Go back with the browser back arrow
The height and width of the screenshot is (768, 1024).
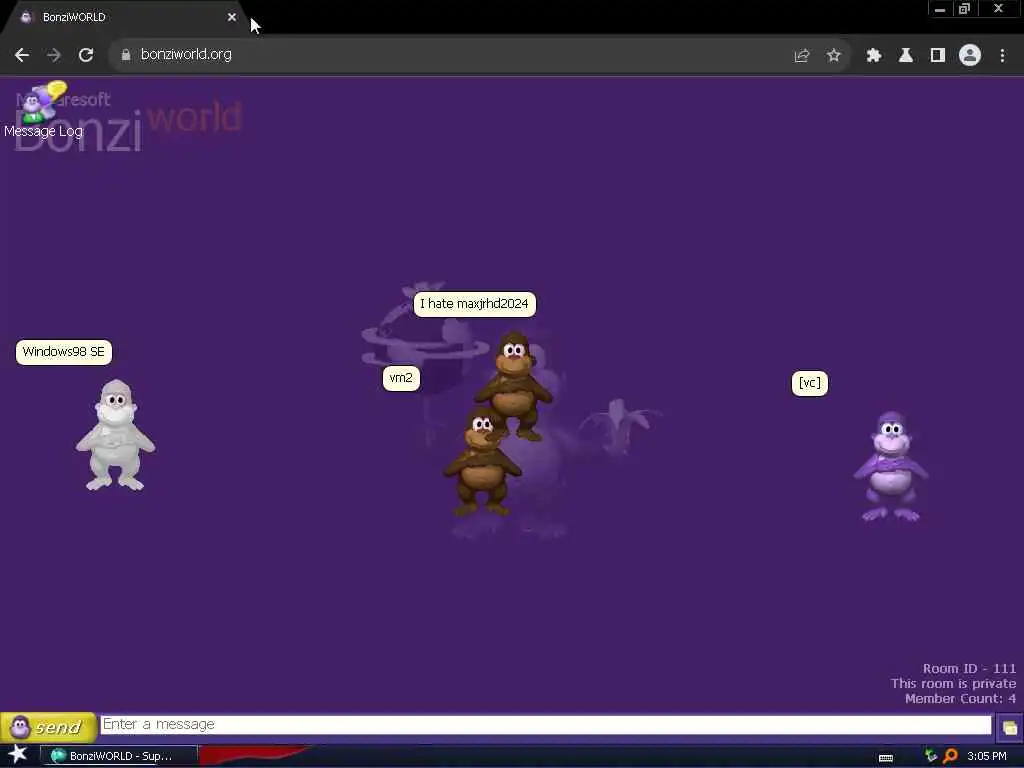click(x=22, y=55)
